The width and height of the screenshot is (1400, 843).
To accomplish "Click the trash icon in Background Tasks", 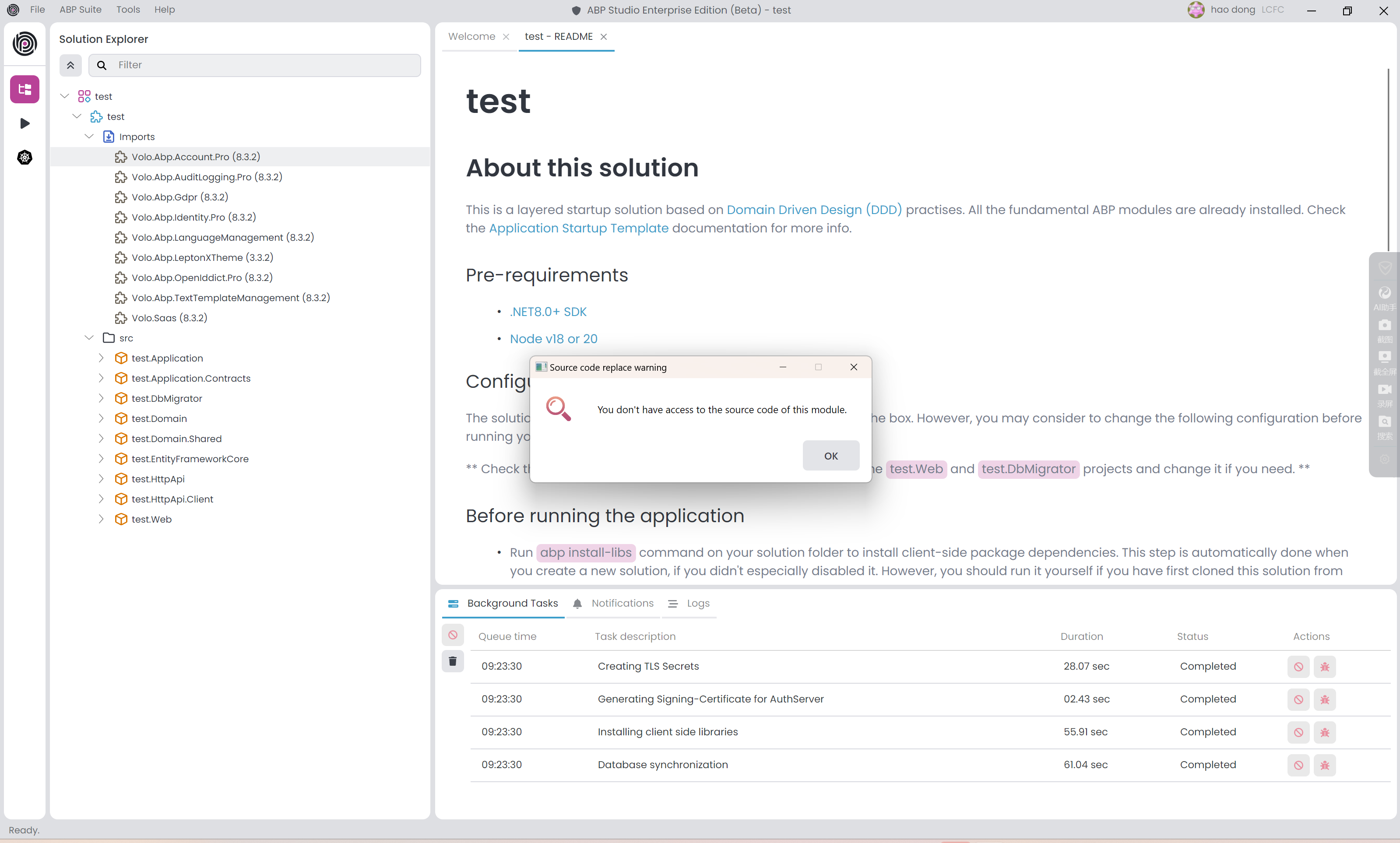I will pyautogui.click(x=452, y=661).
